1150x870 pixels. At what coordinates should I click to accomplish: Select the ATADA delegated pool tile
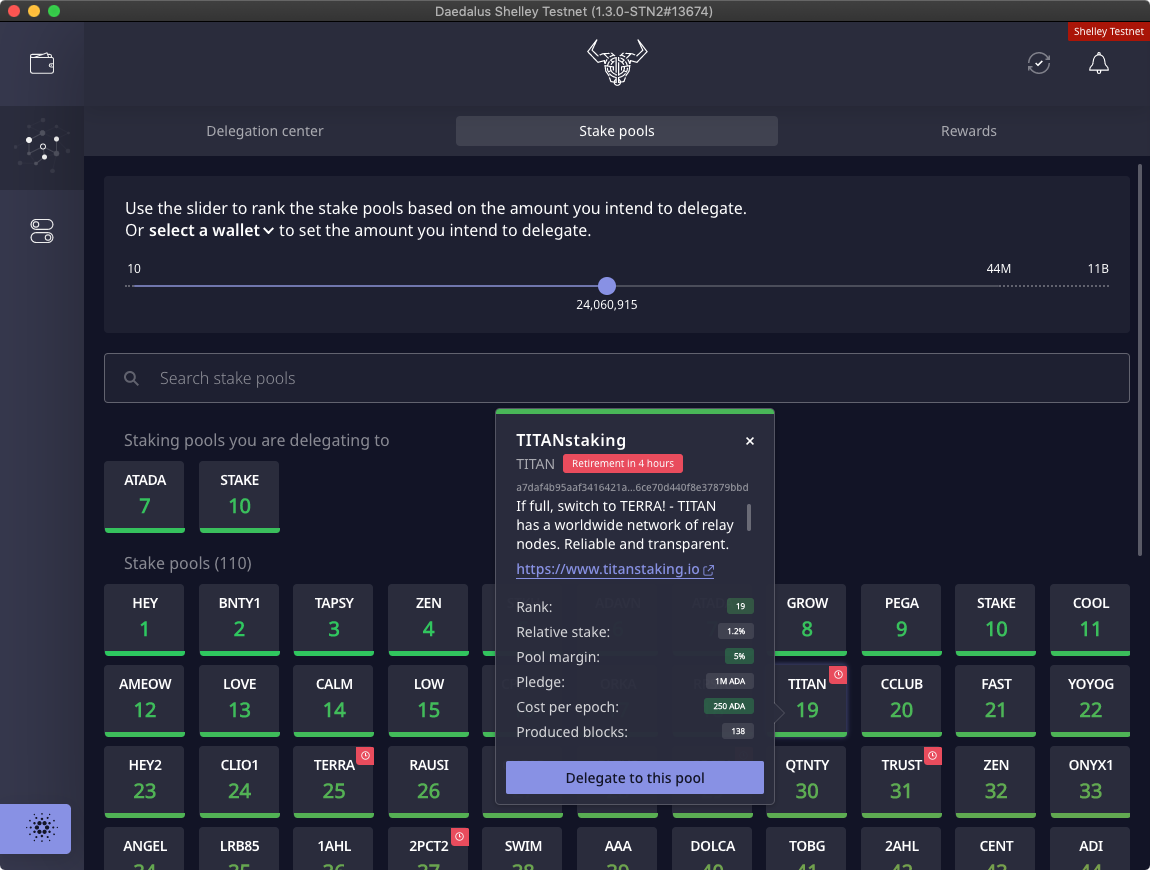tap(145, 495)
